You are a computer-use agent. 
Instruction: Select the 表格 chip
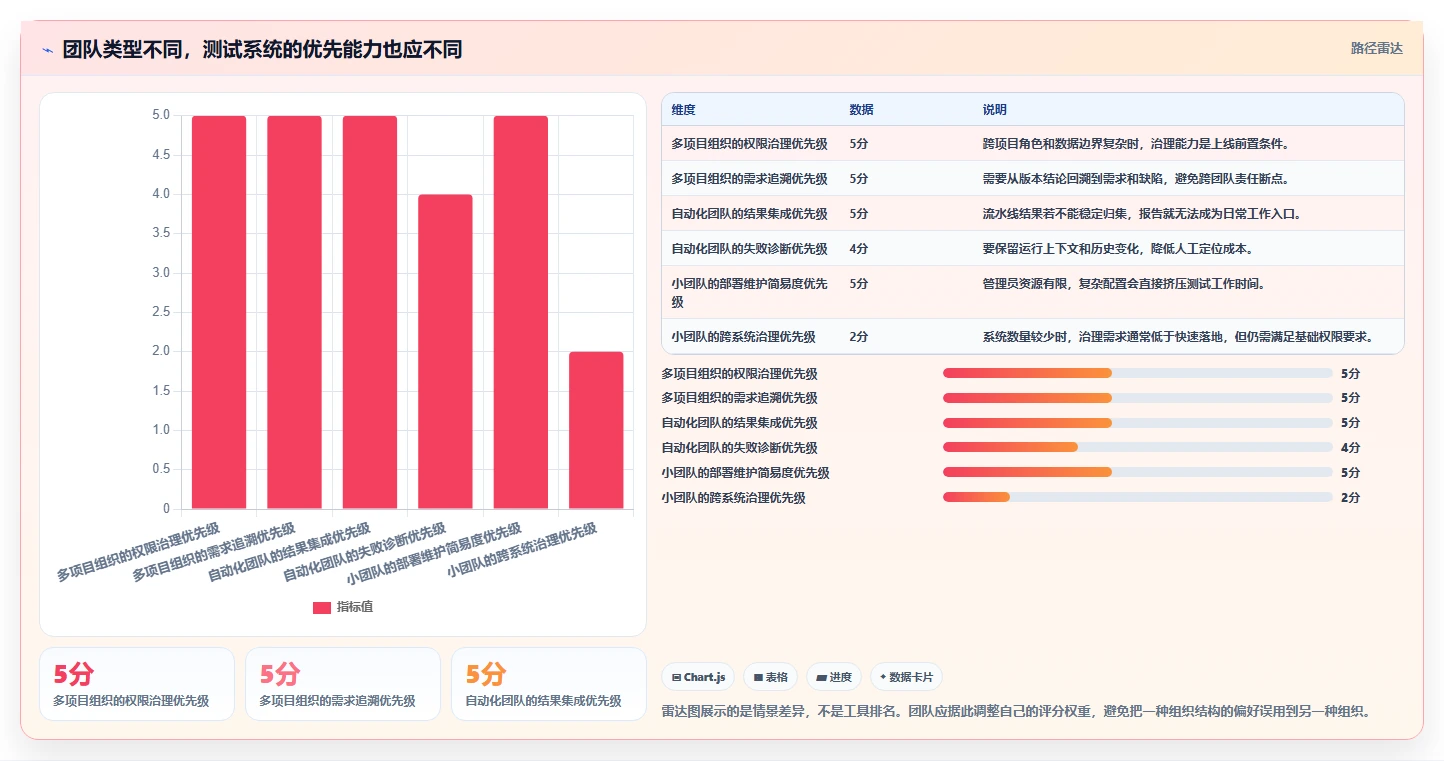click(x=770, y=677)
